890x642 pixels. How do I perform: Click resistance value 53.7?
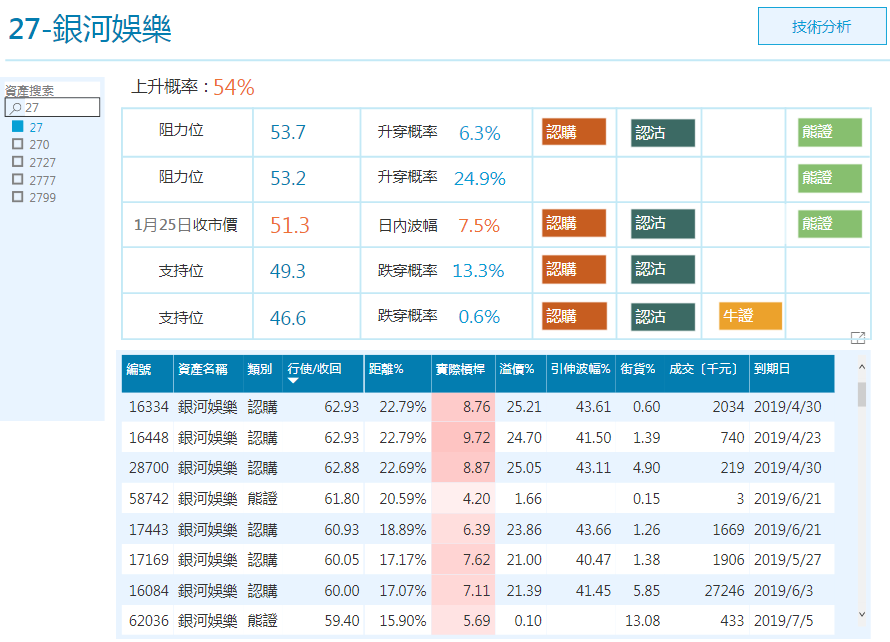288,132
